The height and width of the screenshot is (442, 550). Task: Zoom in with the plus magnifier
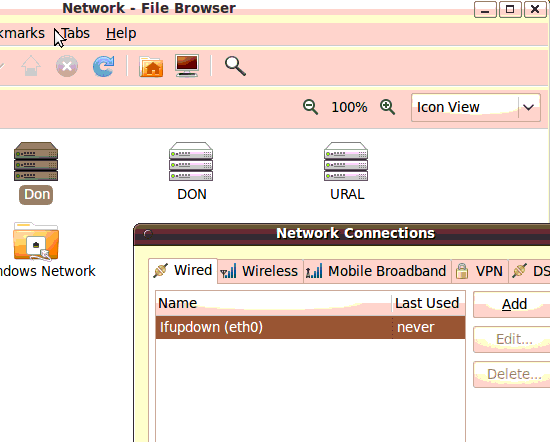coord(388,107)
